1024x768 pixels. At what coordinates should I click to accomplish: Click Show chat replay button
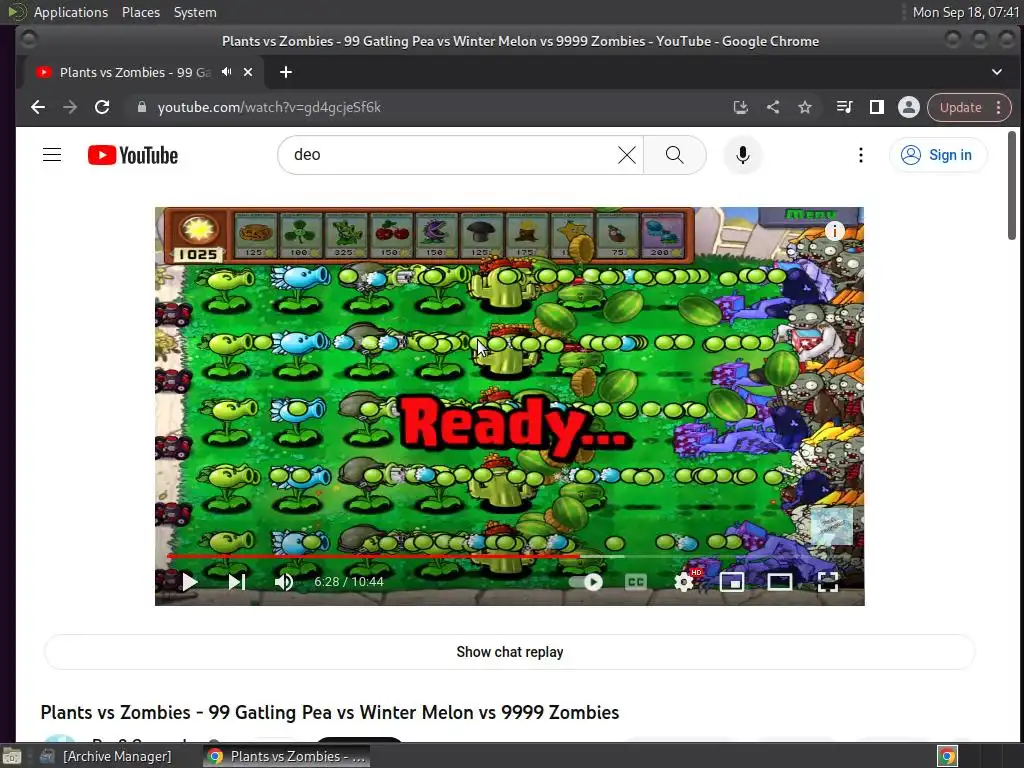pos(509,652)
